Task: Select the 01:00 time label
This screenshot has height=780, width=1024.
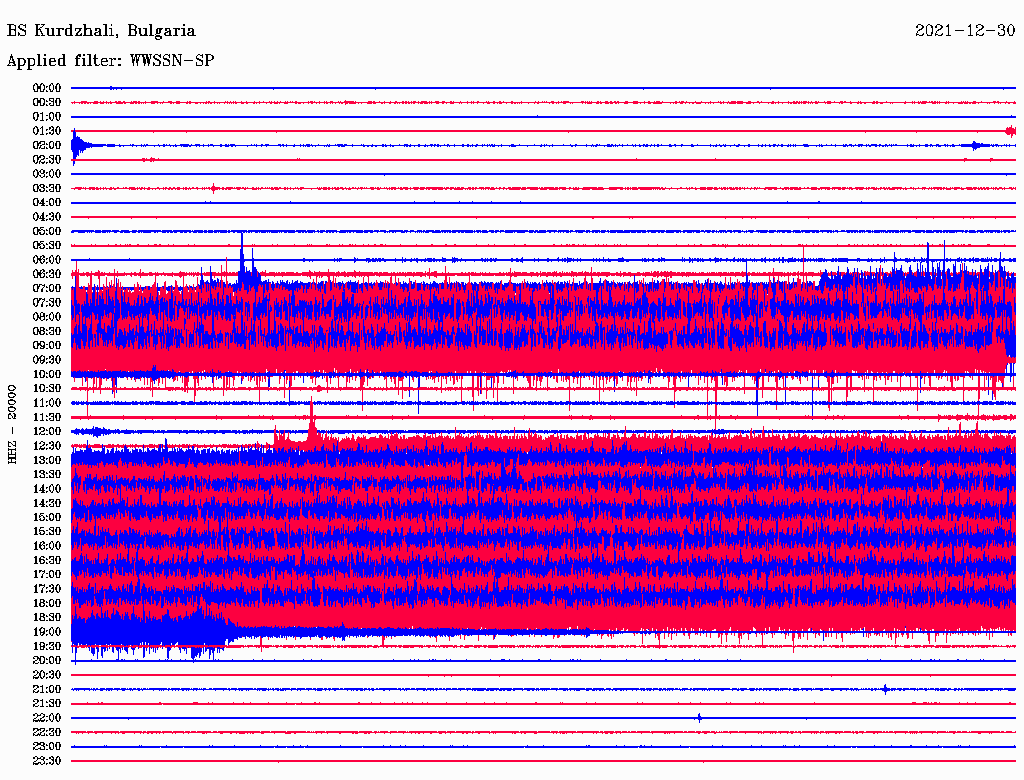Action: point(47,117)
